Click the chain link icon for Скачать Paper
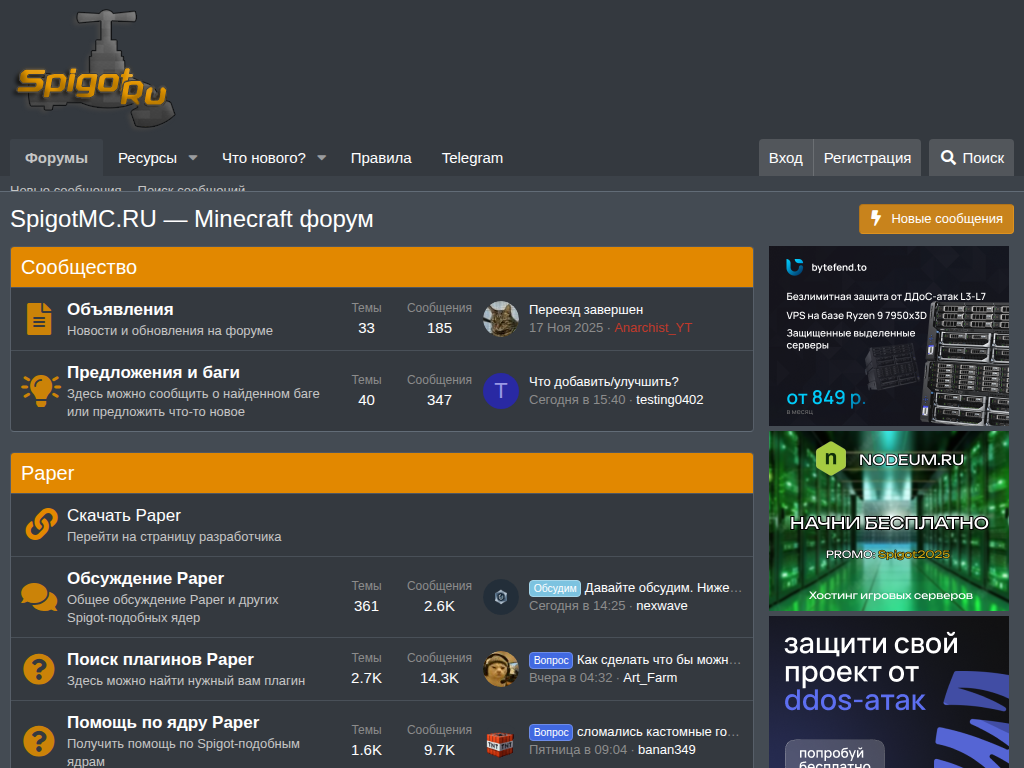 [41, 524]
